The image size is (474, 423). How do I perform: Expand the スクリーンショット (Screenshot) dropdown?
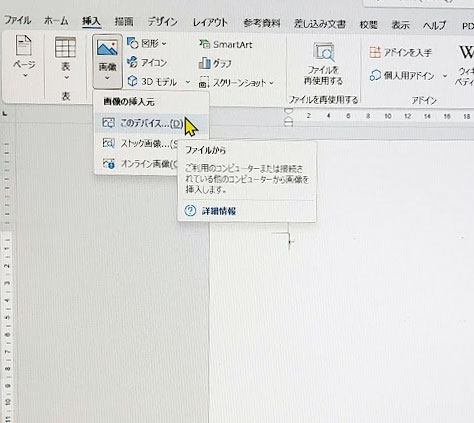coord(271,83)
